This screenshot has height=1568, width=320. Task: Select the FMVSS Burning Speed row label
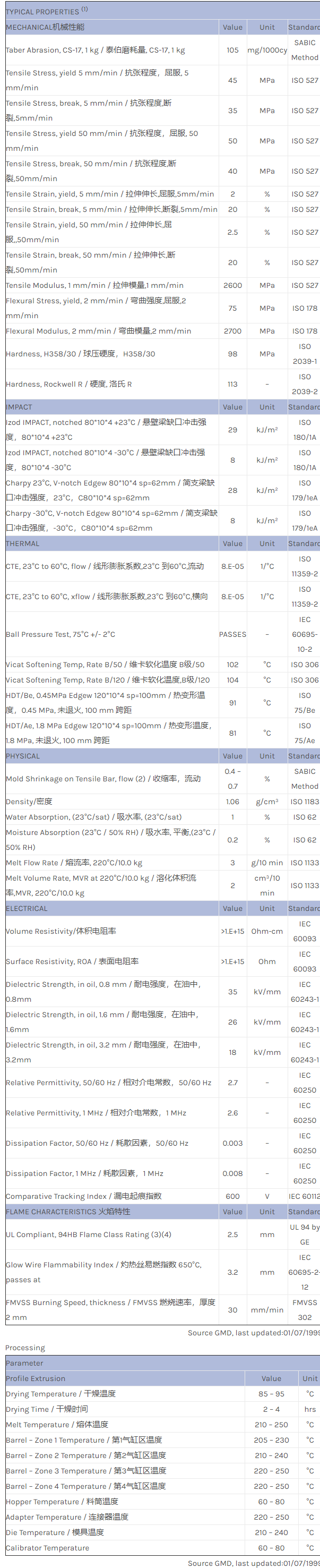[110, 1309]
